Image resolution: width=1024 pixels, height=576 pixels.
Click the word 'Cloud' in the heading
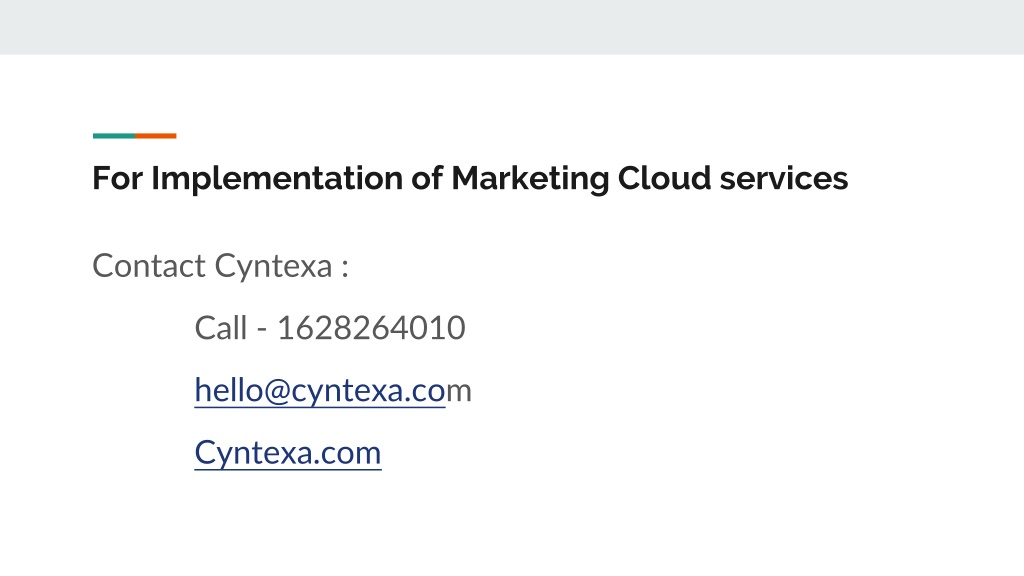click(664, 178)
